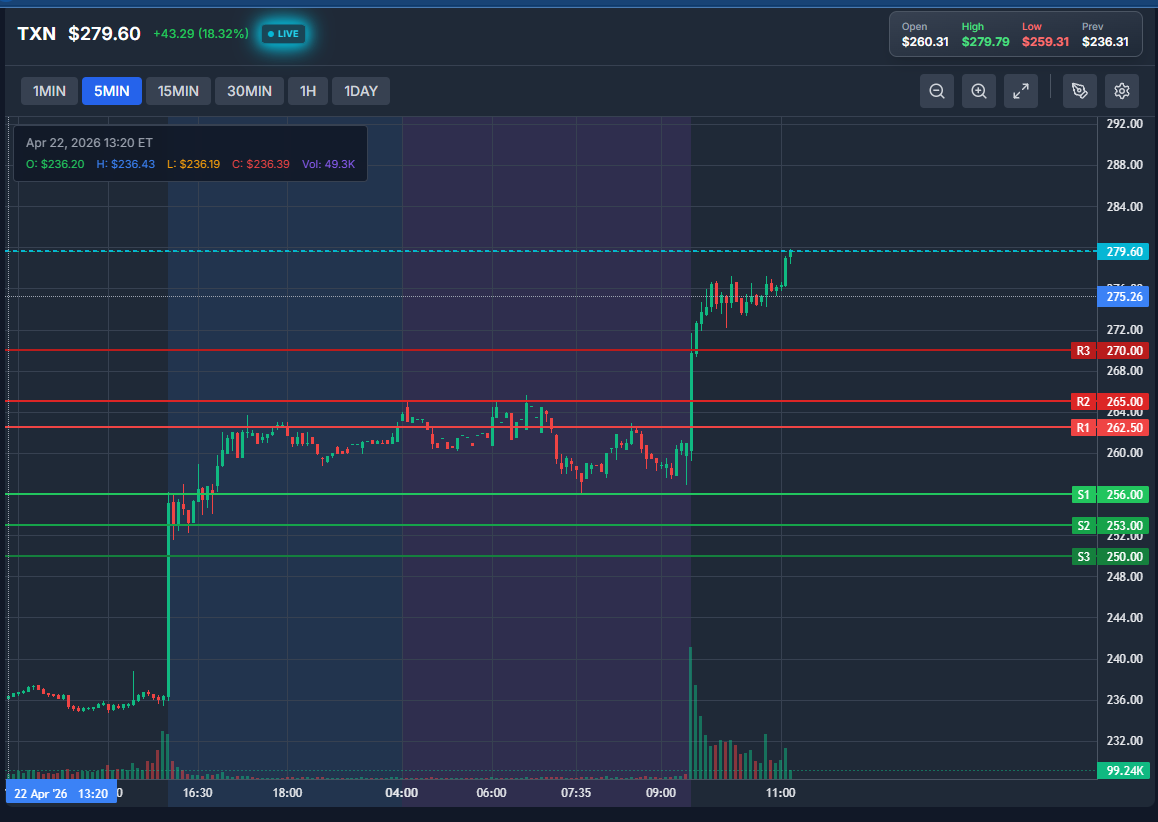
Task: Click the 09:00 time axis label
Action: point(661,793)
